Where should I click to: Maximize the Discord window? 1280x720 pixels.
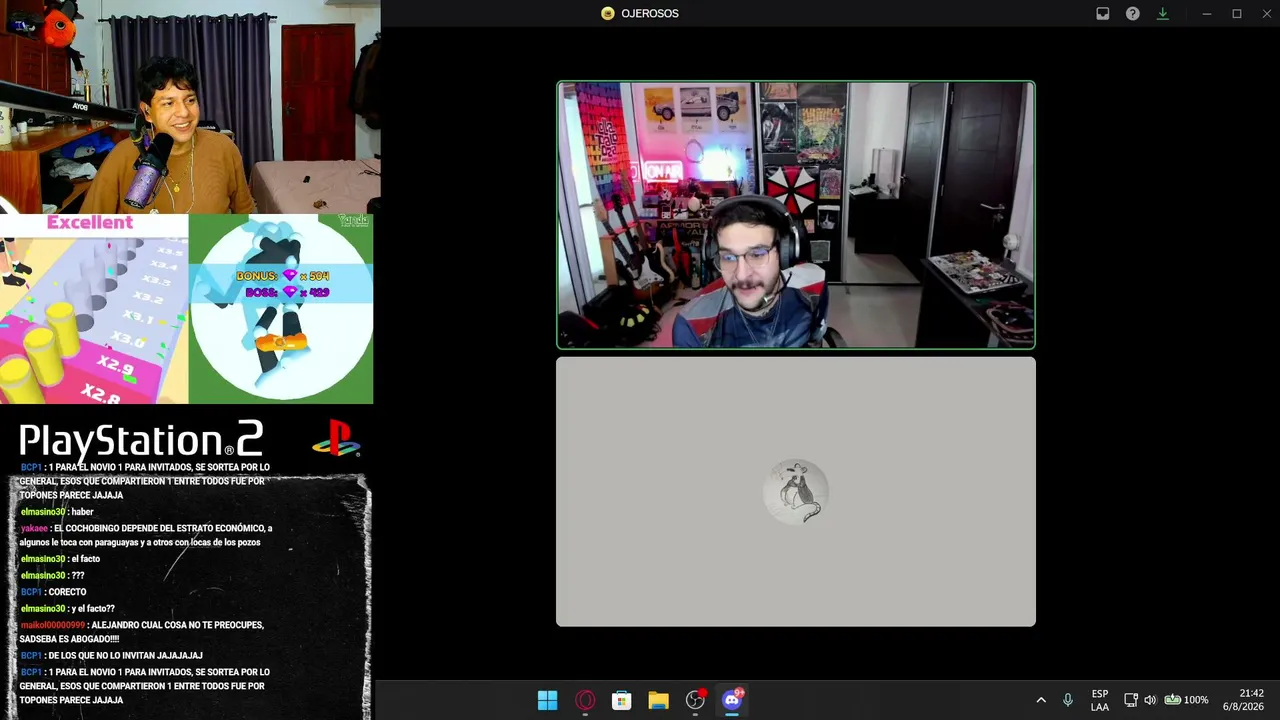1237,14
